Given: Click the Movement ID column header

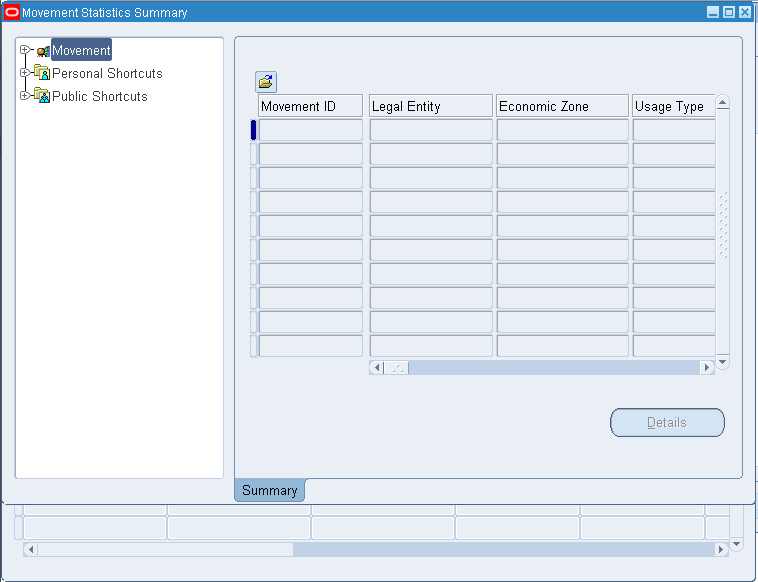Looking at the screenshot, I should (x=310, y=106).
